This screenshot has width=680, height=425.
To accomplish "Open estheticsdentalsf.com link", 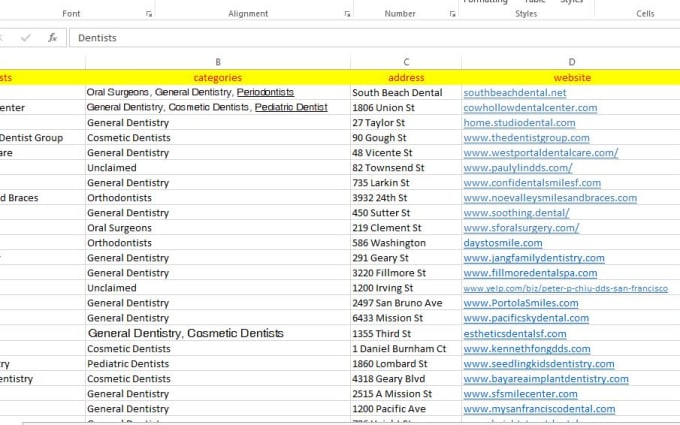I will 515,334.
